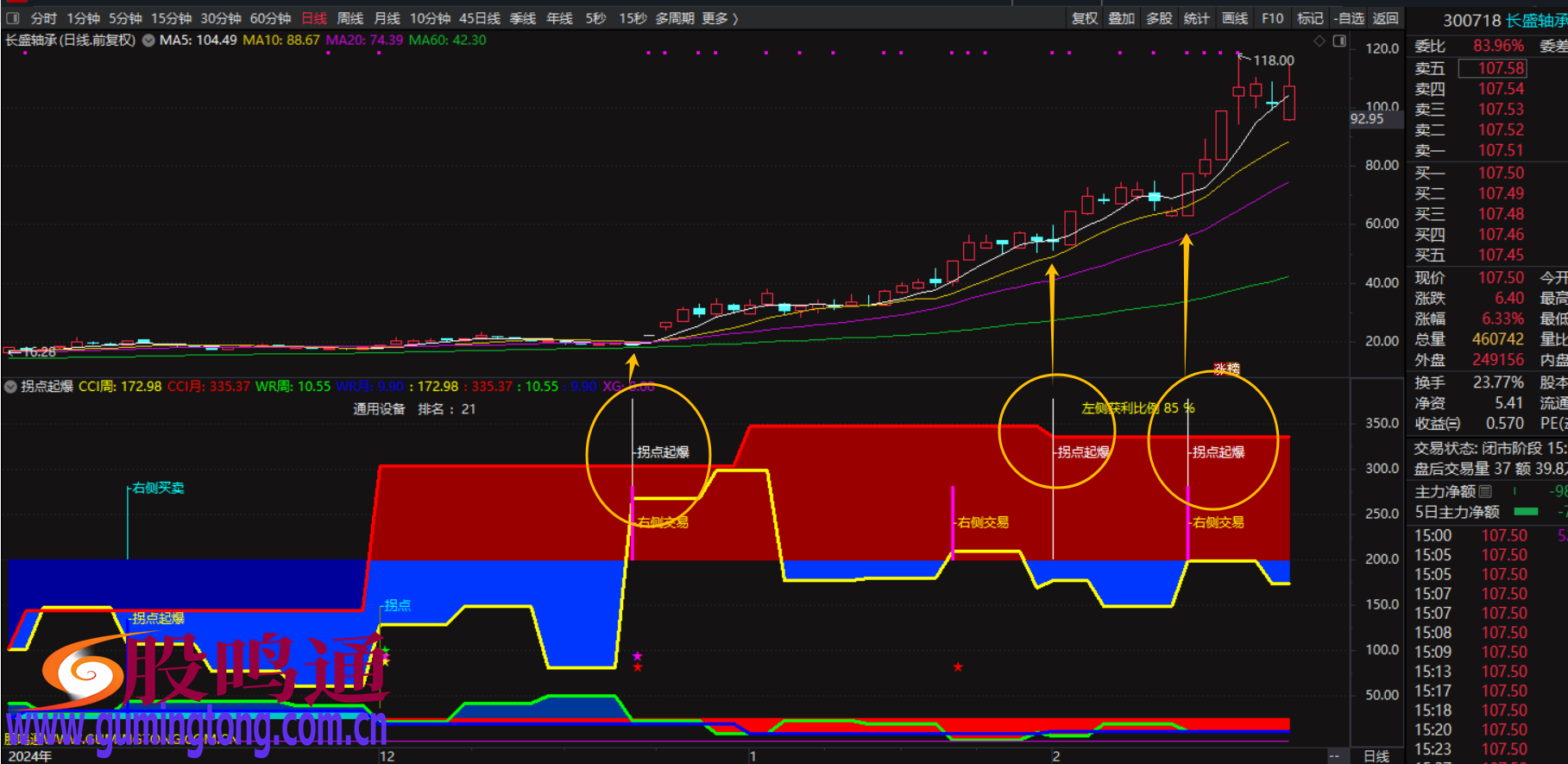Click the 118.00 high price marker

point(1273,60)
